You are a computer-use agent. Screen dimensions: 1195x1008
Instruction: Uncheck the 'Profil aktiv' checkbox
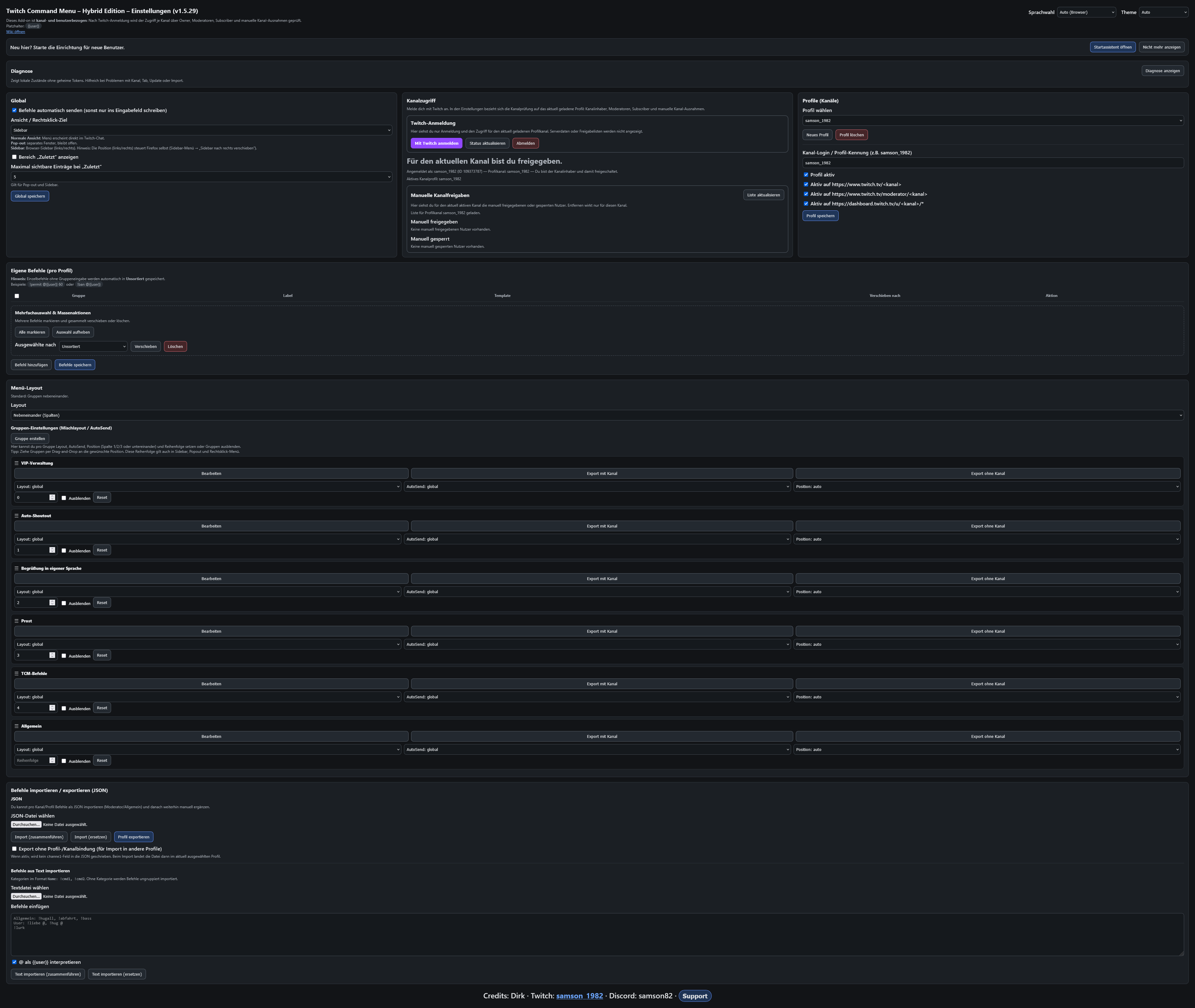click(806, 175)
